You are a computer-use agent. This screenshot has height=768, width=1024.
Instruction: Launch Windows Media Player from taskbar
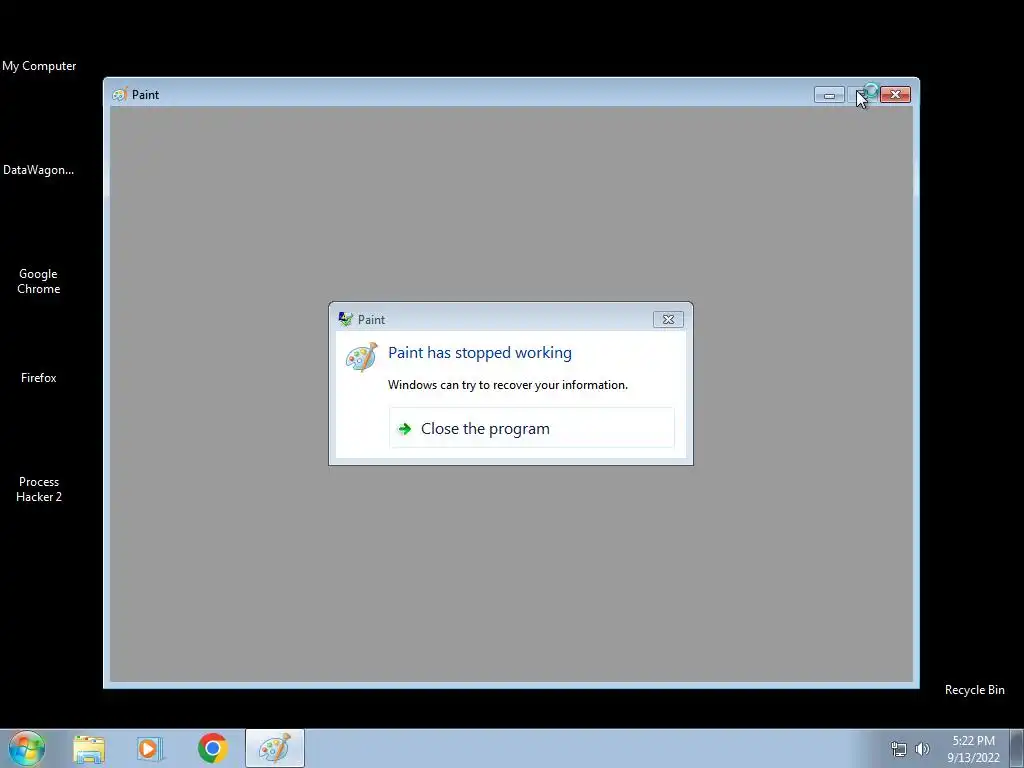150,748
